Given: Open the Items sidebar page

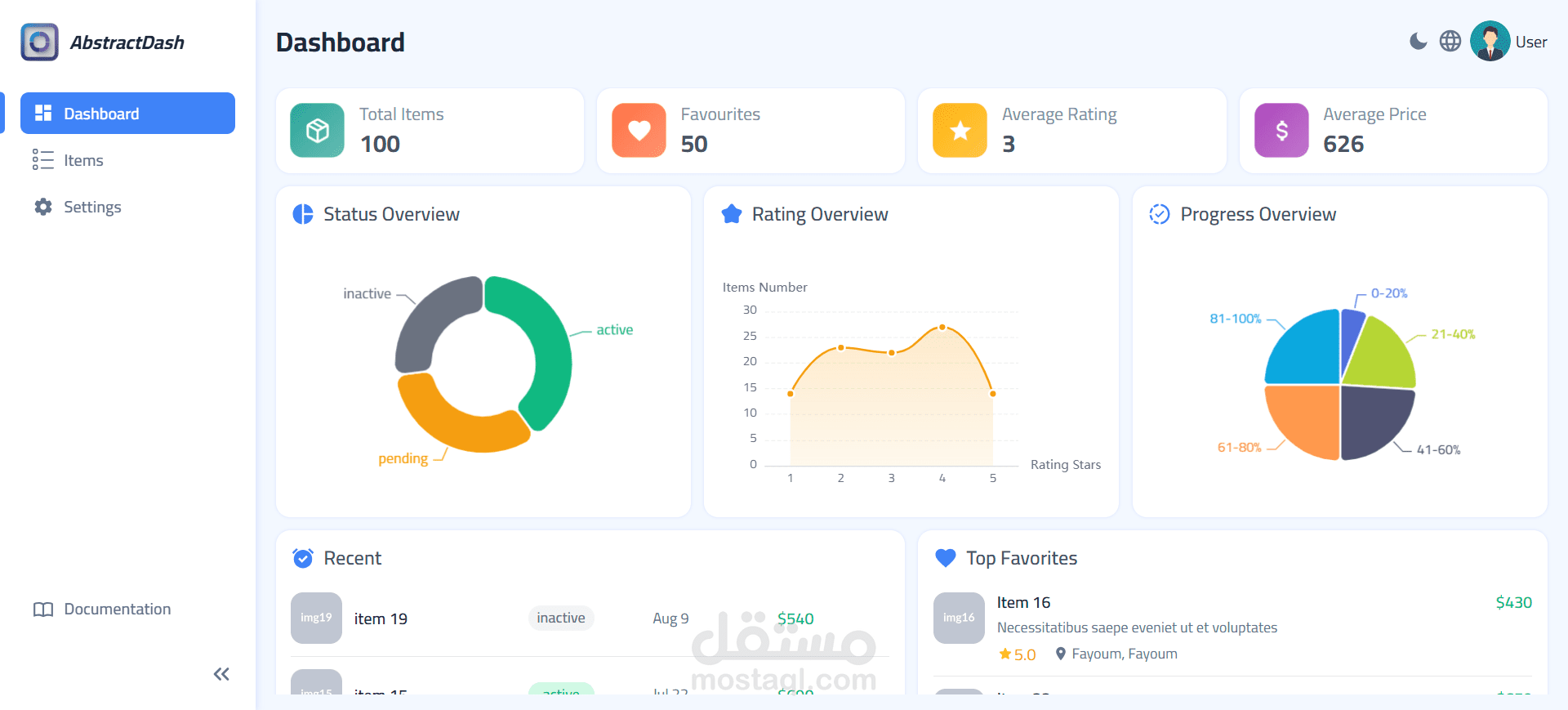Looking at the screenshot, I should click(x=127, y=160).
